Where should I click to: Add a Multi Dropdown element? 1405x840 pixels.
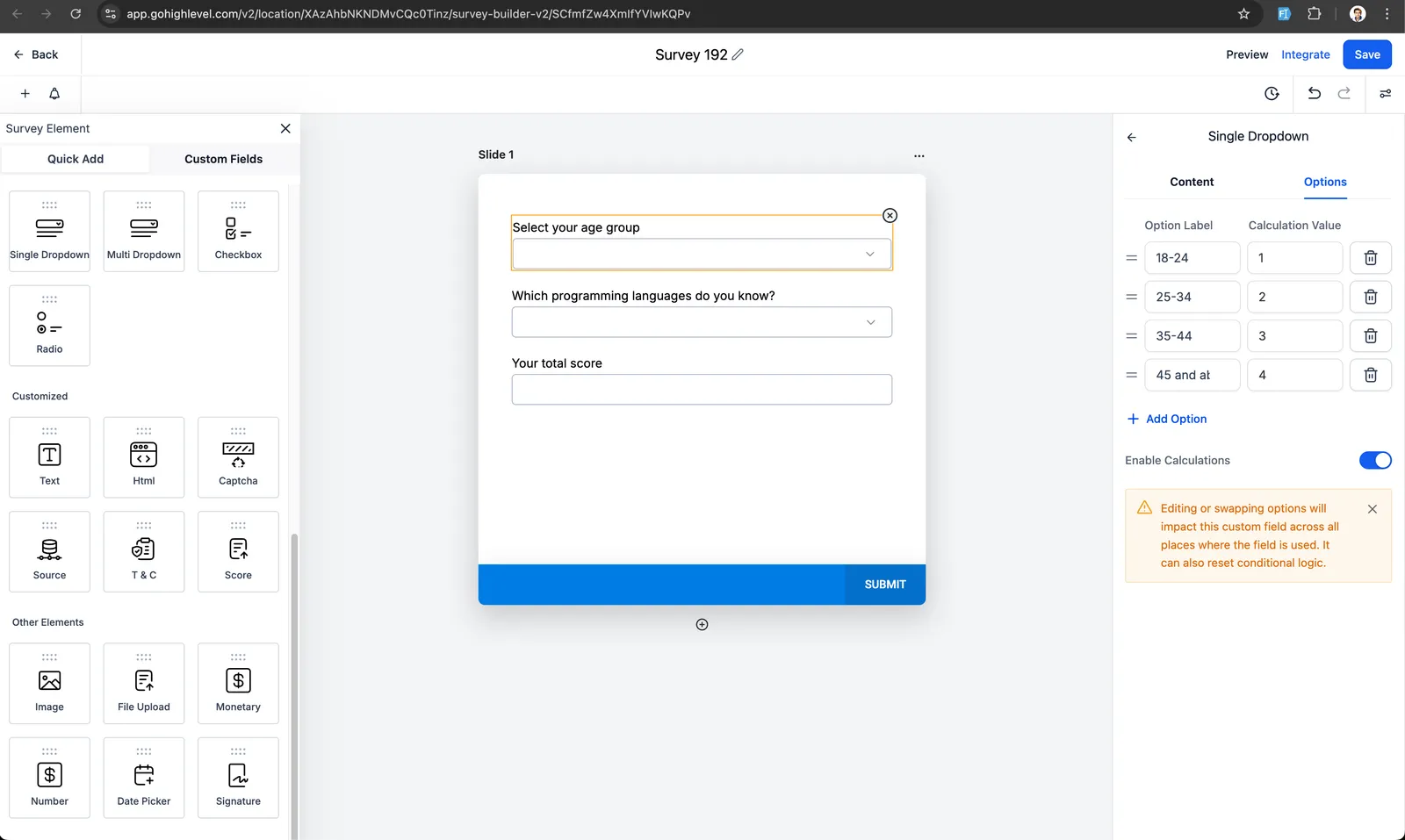click(144, 231)
